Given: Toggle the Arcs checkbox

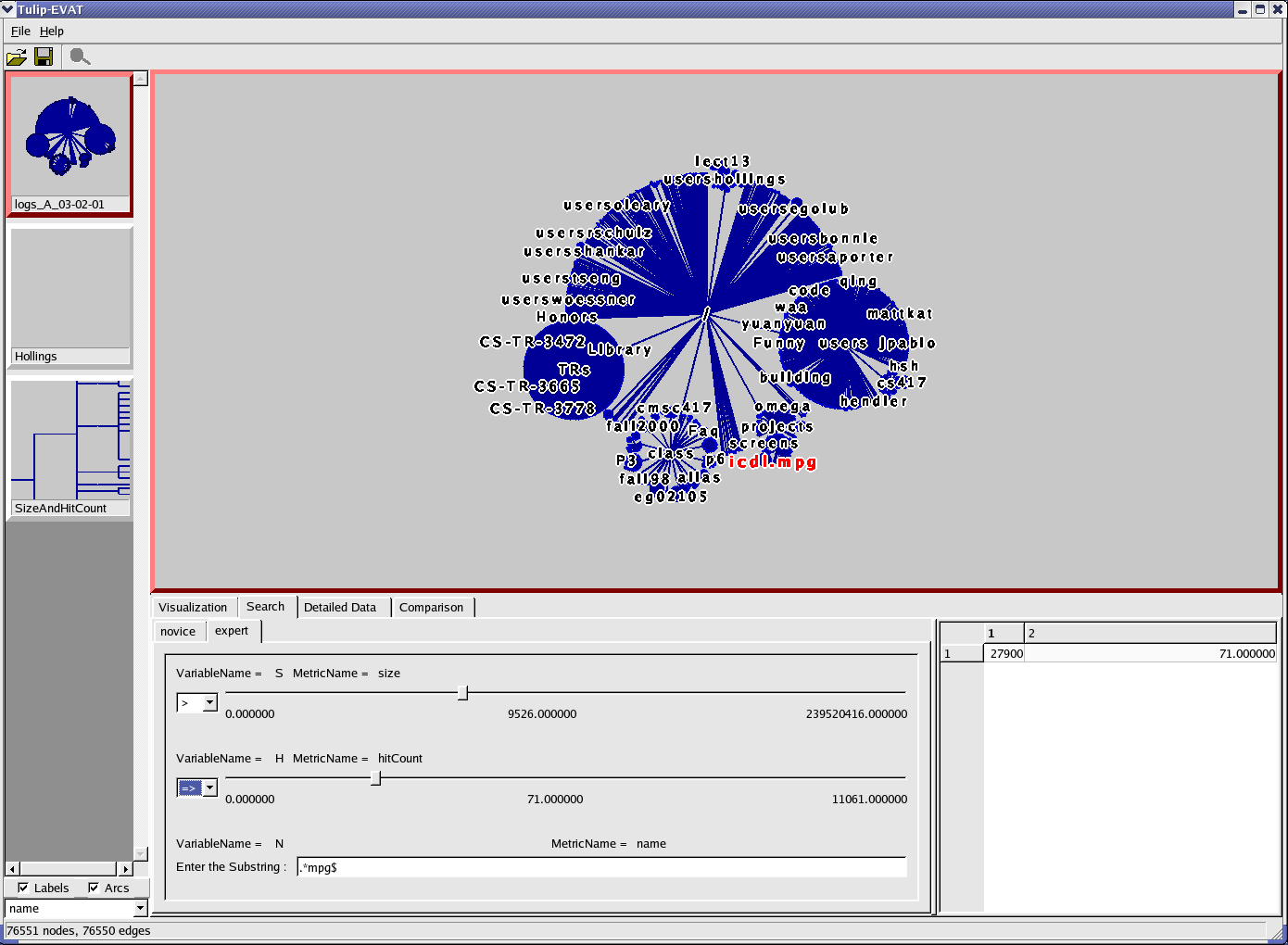Looking at the screenshot, I should click(x=94, y=888).
